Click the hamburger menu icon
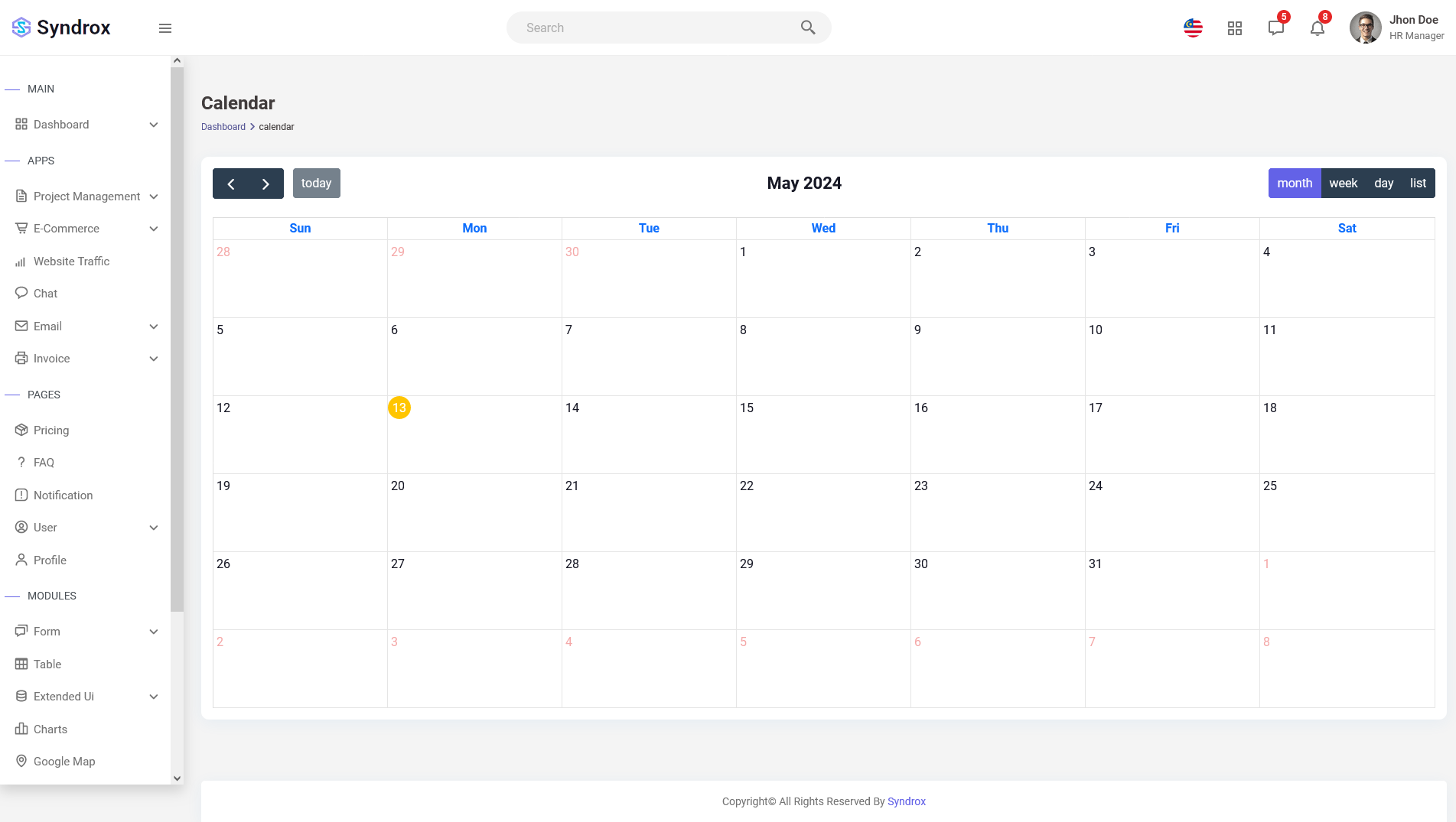Image resolution: width=1456 pixels, height=822 pixels. point(165,28)
